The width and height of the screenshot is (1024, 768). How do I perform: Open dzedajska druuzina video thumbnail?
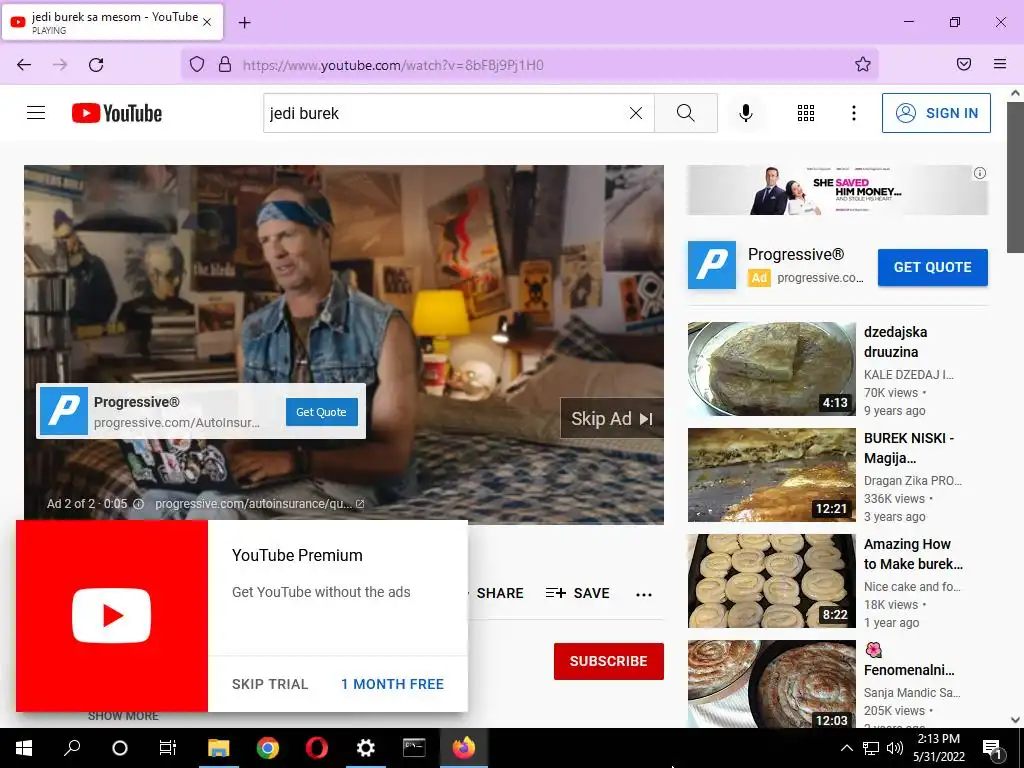tap(771, 368)
